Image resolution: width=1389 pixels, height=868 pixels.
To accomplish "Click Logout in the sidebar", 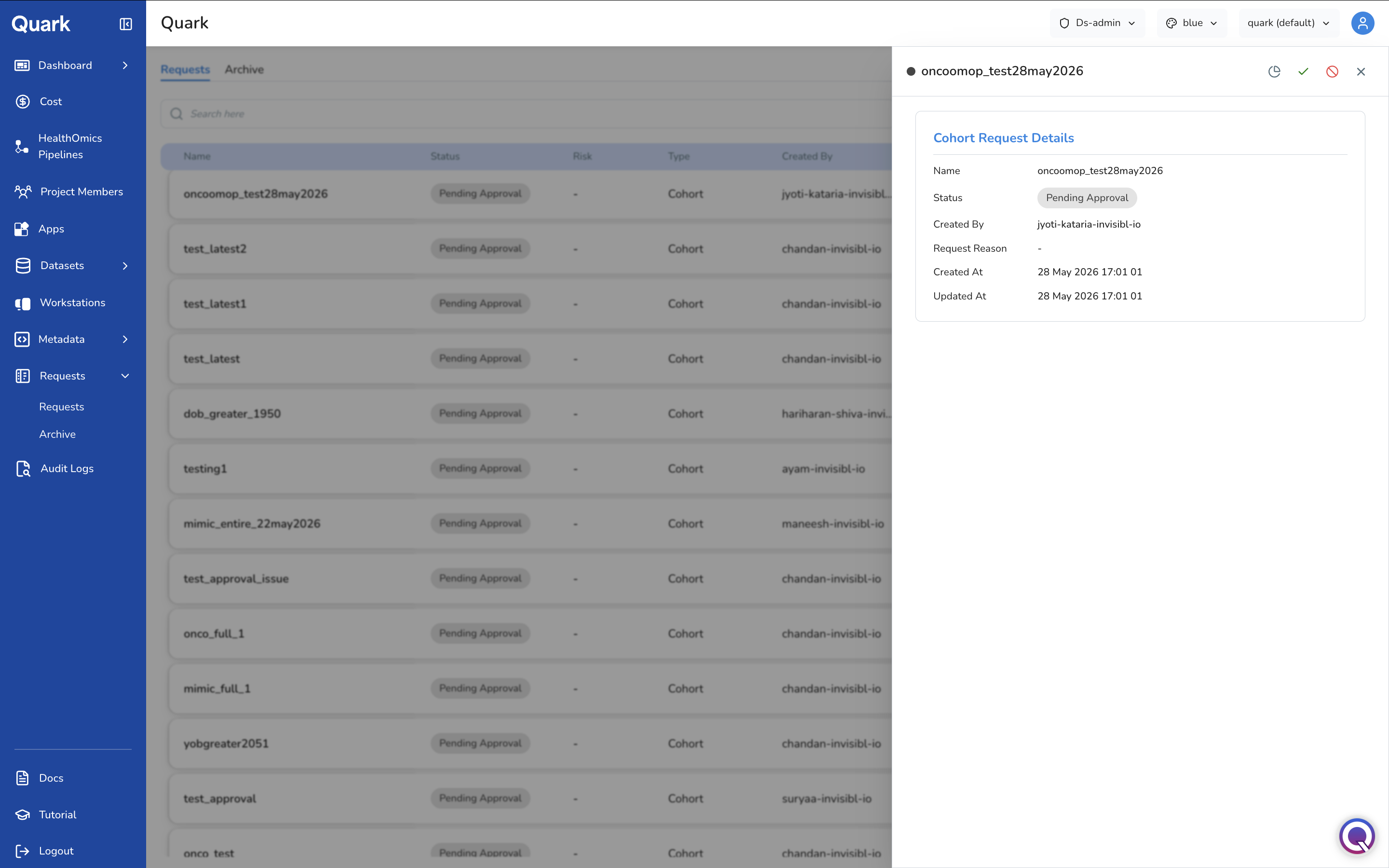I will click(x=56, y=851).
